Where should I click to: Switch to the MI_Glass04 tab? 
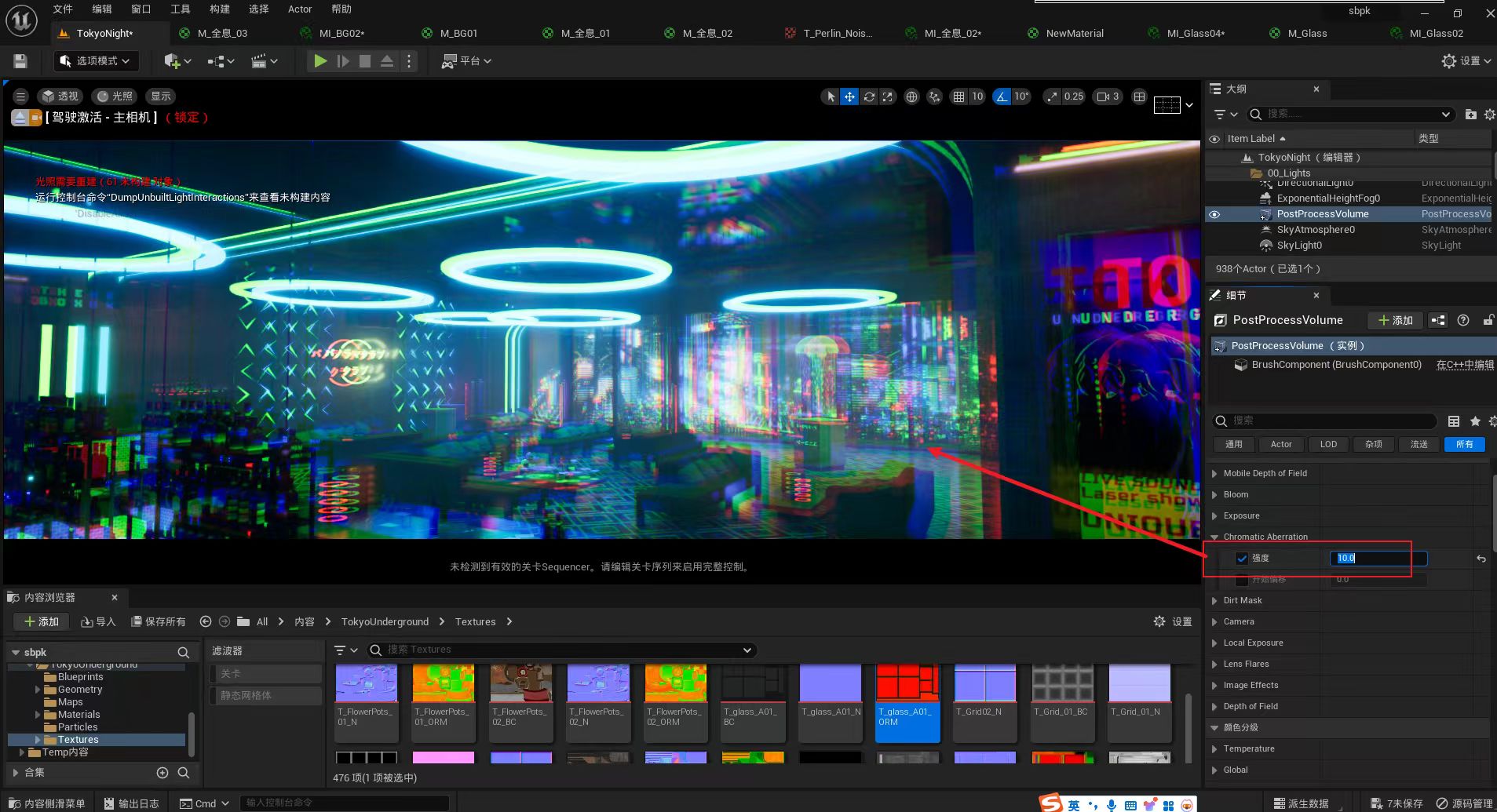pos(1196,34)
